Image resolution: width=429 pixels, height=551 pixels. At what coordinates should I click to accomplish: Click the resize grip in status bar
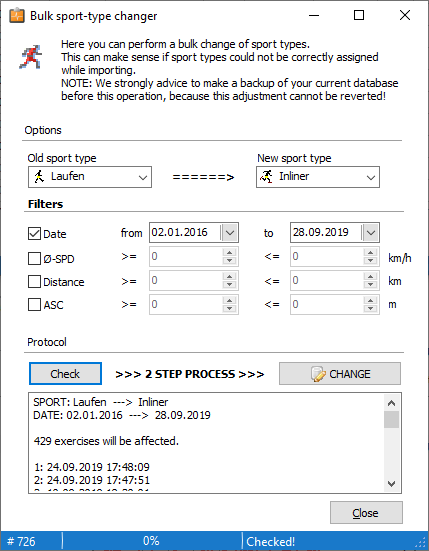point(420,542)
